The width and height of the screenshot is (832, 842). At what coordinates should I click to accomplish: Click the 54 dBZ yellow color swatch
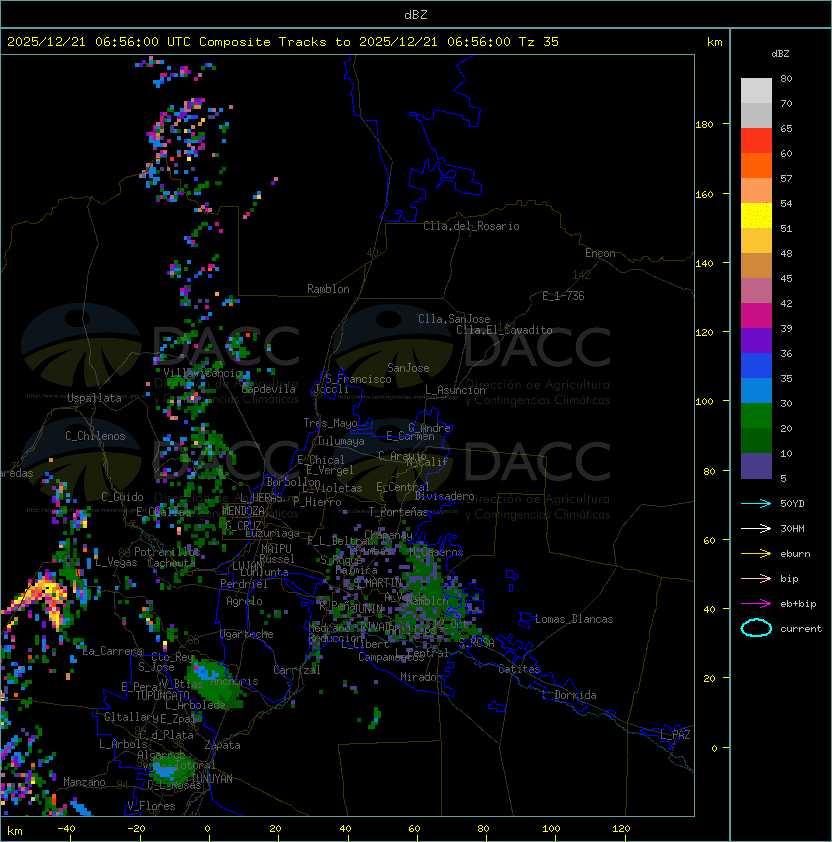756,215
